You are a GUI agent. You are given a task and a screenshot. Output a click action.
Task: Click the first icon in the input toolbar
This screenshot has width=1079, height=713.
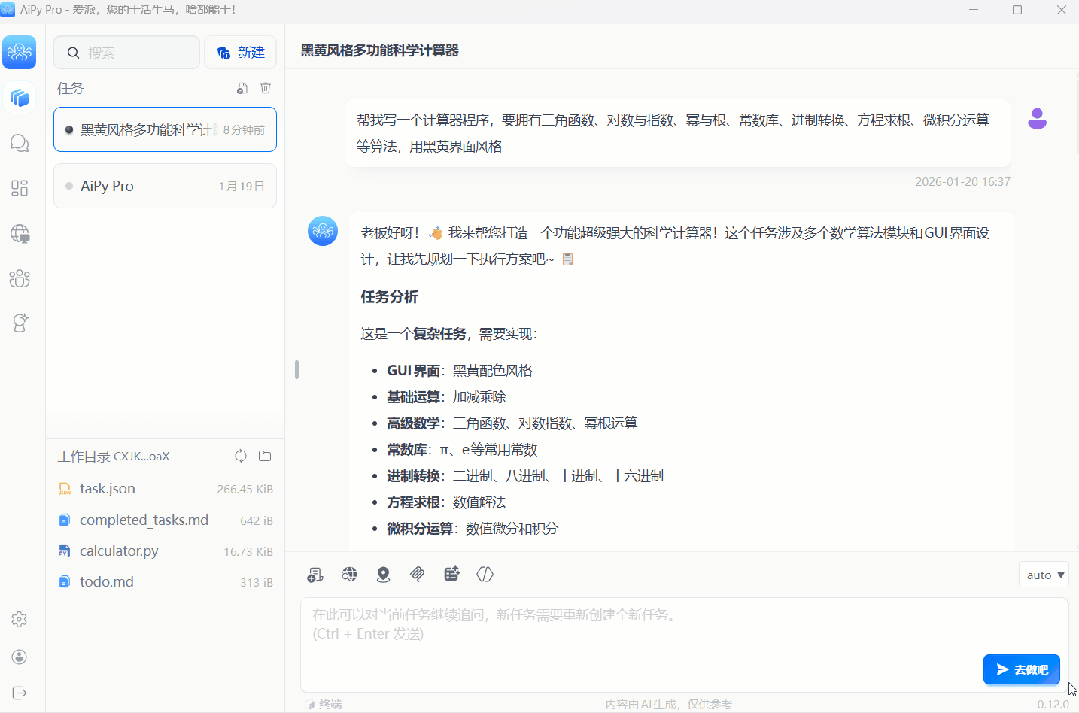(315, 575)
